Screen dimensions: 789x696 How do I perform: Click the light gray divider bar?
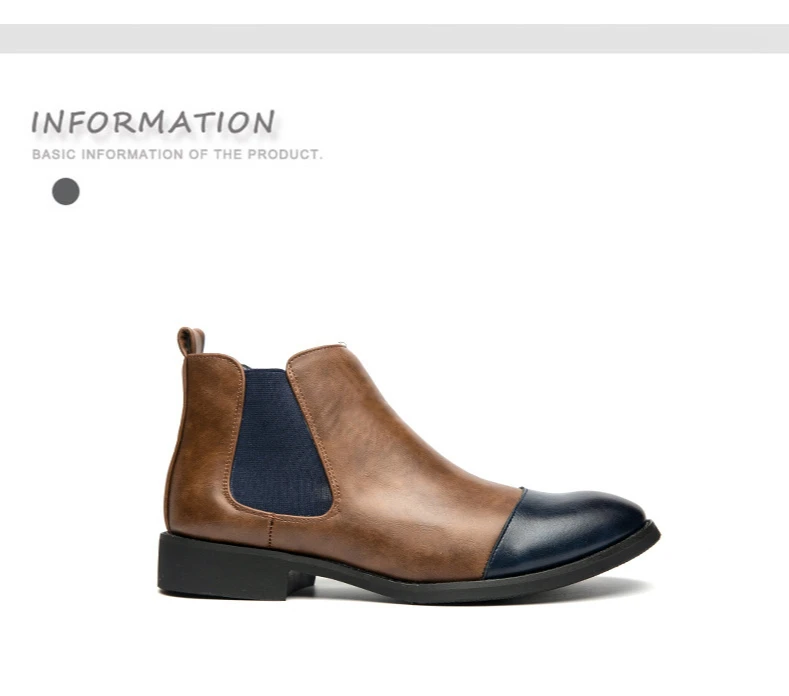394,38
